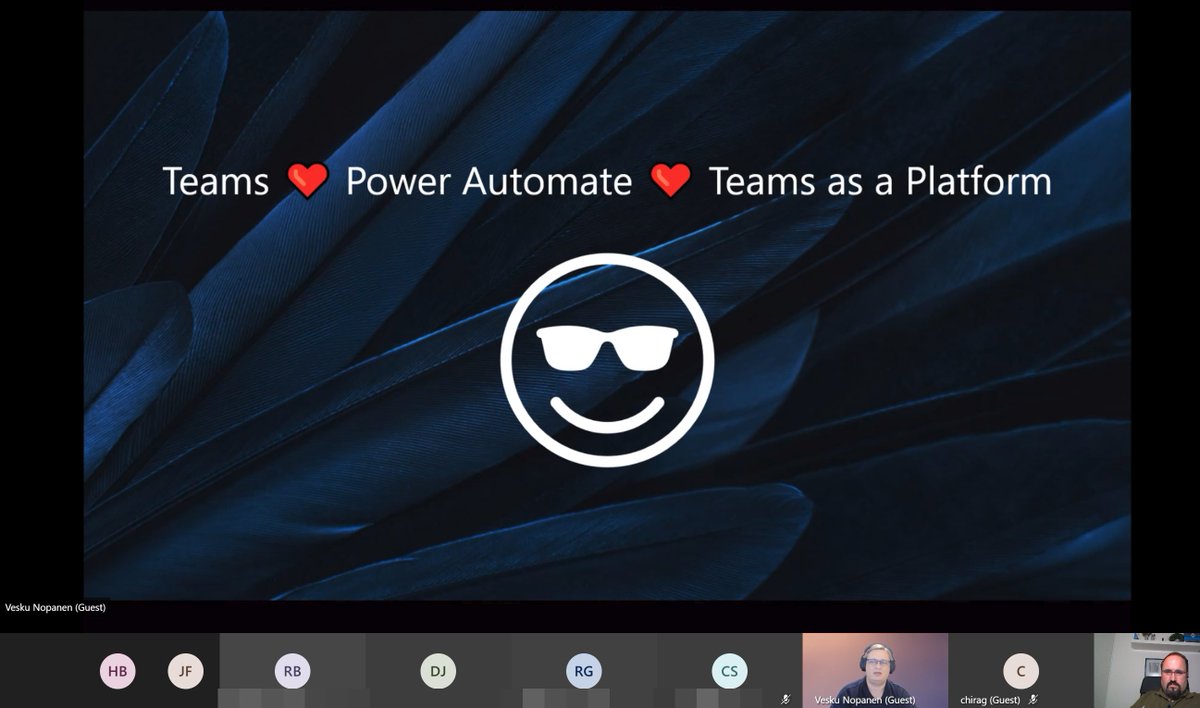Image resolution: width=1200 pixels, height=708 pixels.
Task: Click the 'Teams as a Platform' slide text
Action: point(880,182)
